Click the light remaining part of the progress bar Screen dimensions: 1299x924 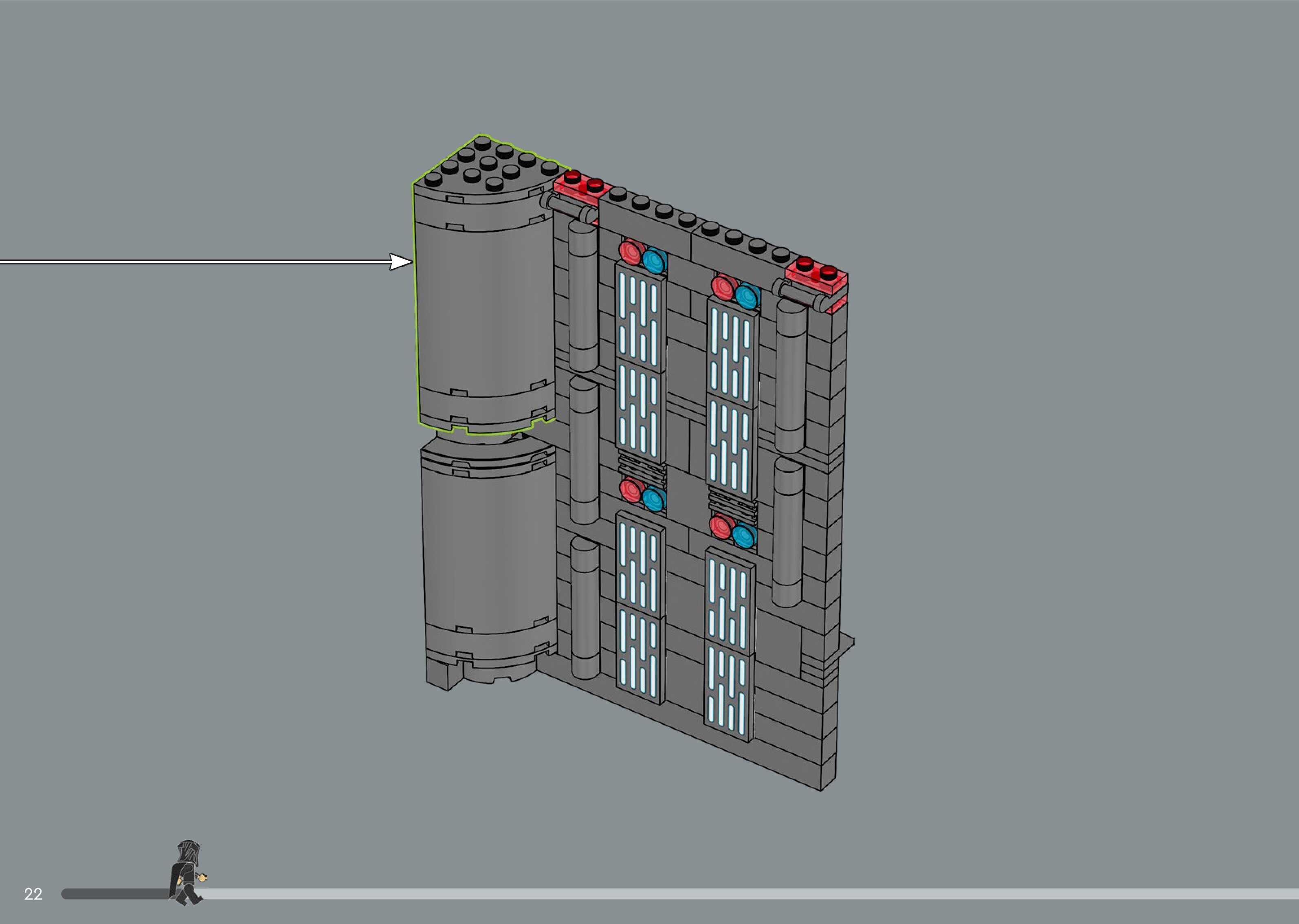739,894
